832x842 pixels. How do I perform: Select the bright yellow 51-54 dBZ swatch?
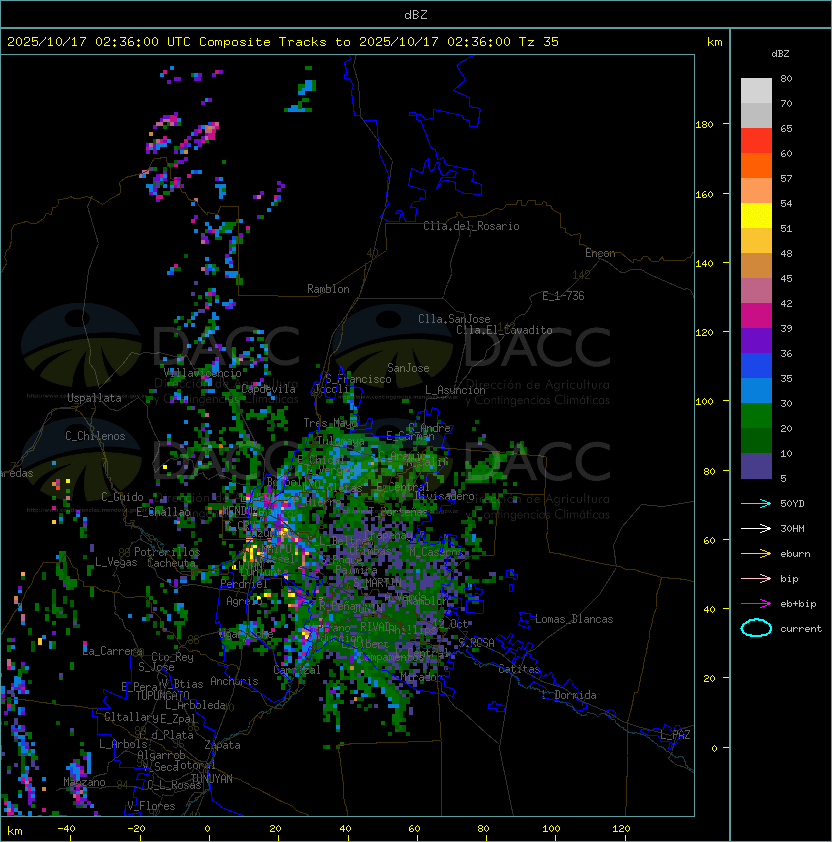(756, 215)
